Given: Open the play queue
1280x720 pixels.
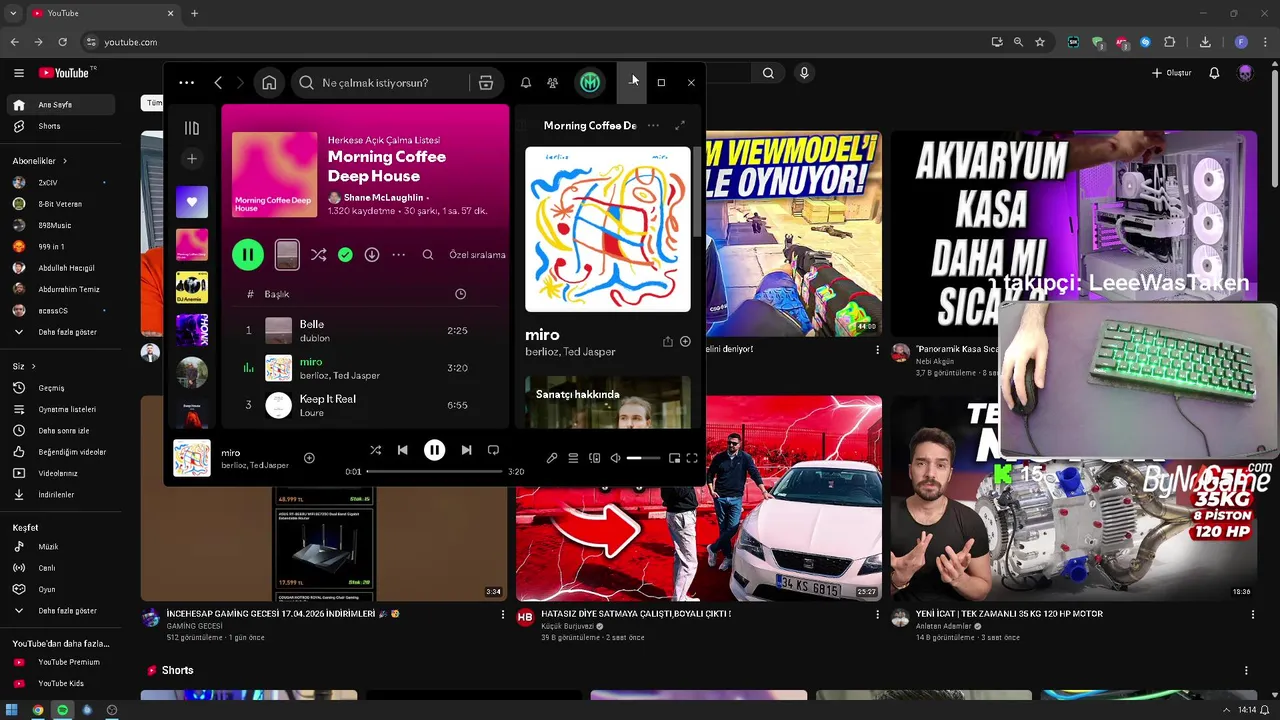Looking at the screenshot, I should pyautogui.click(x=573, y=458).
